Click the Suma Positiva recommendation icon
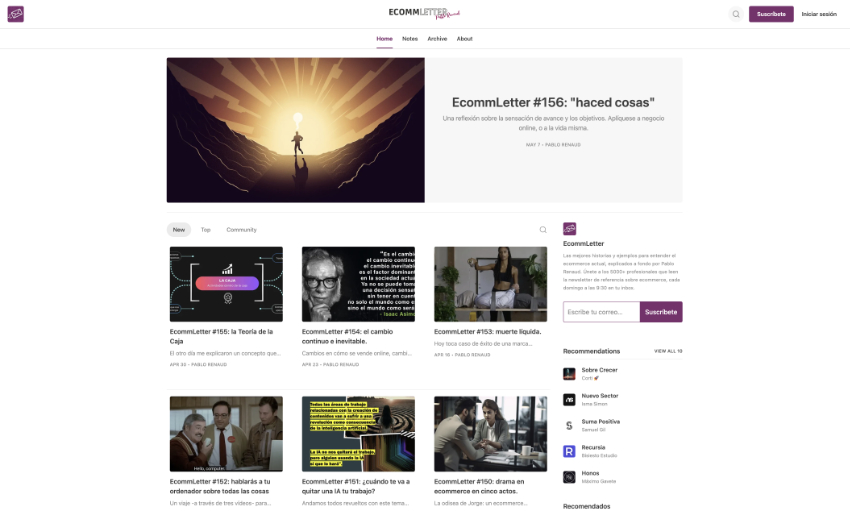This screenshot has width=850, height=511. [x=569, y=425]
